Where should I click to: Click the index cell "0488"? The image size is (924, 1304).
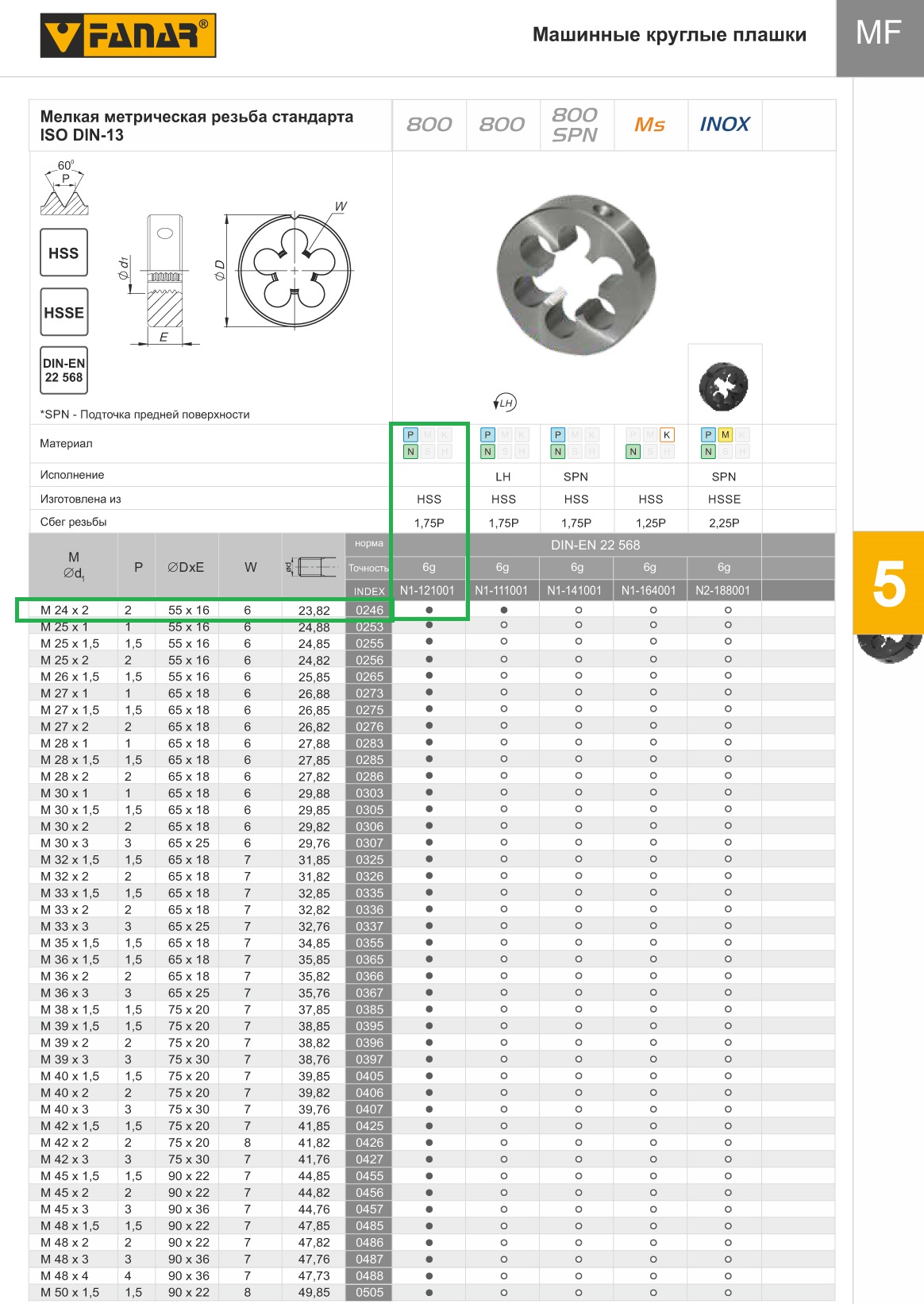click(369, 1275)
